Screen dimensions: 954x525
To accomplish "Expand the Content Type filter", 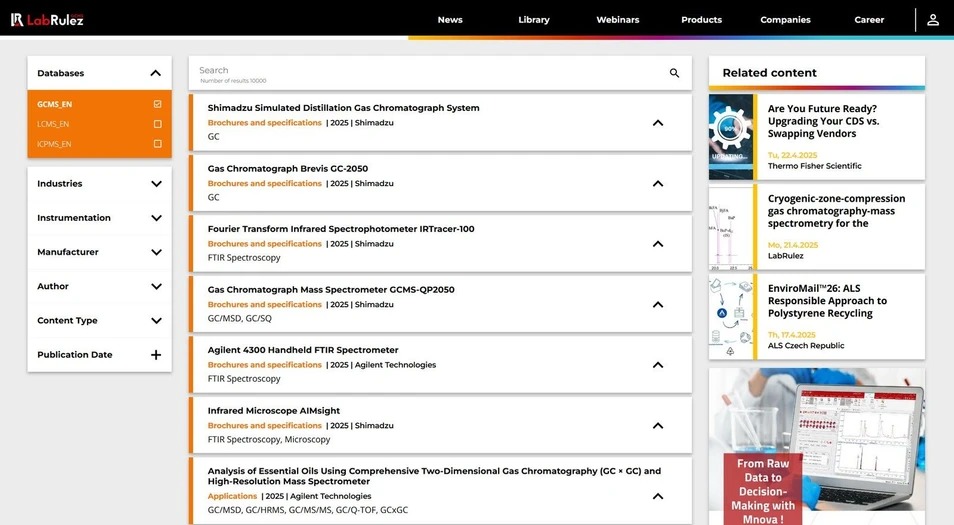I will click(x=156, y=321).
